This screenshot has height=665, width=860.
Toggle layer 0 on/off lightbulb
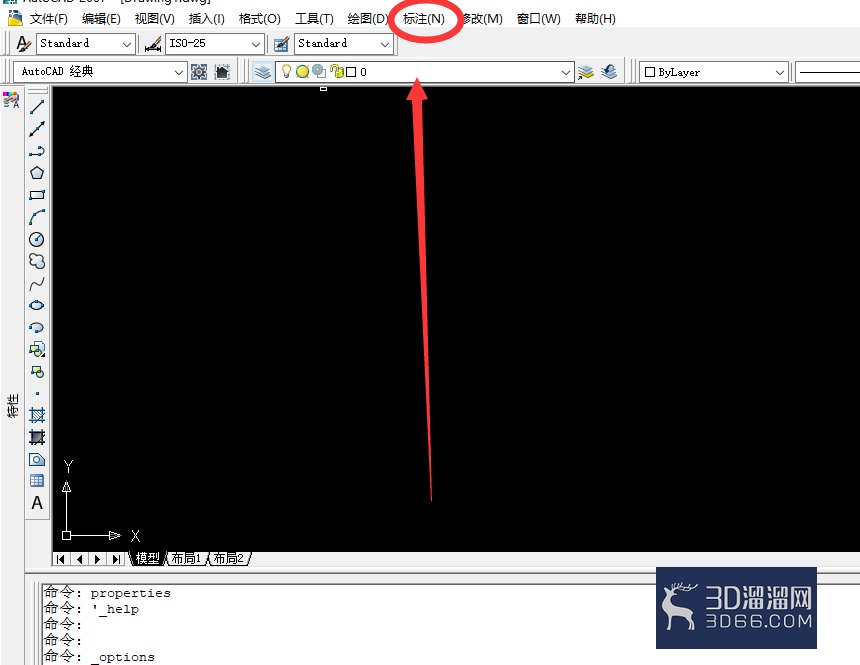(286, 71)
